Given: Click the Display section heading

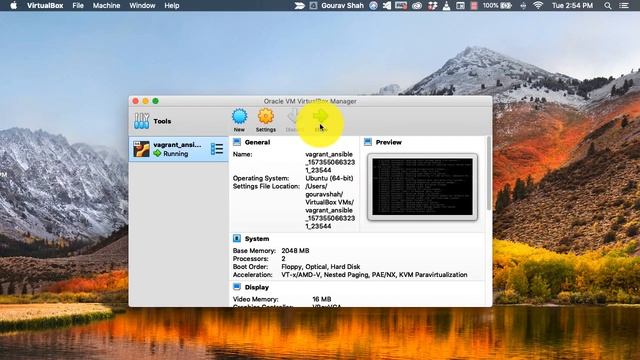Looking at the screenshot, I should [x=257, y=287].
